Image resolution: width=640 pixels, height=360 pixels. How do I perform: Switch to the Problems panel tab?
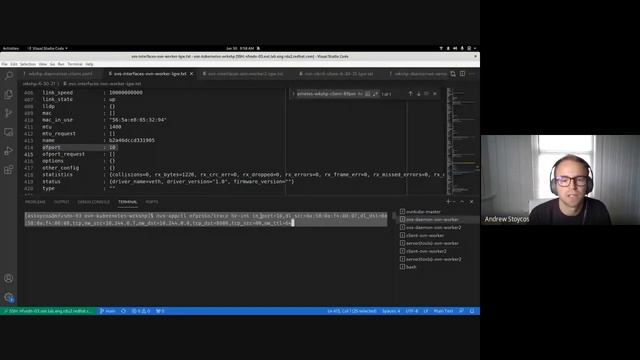tap(35, 202)
